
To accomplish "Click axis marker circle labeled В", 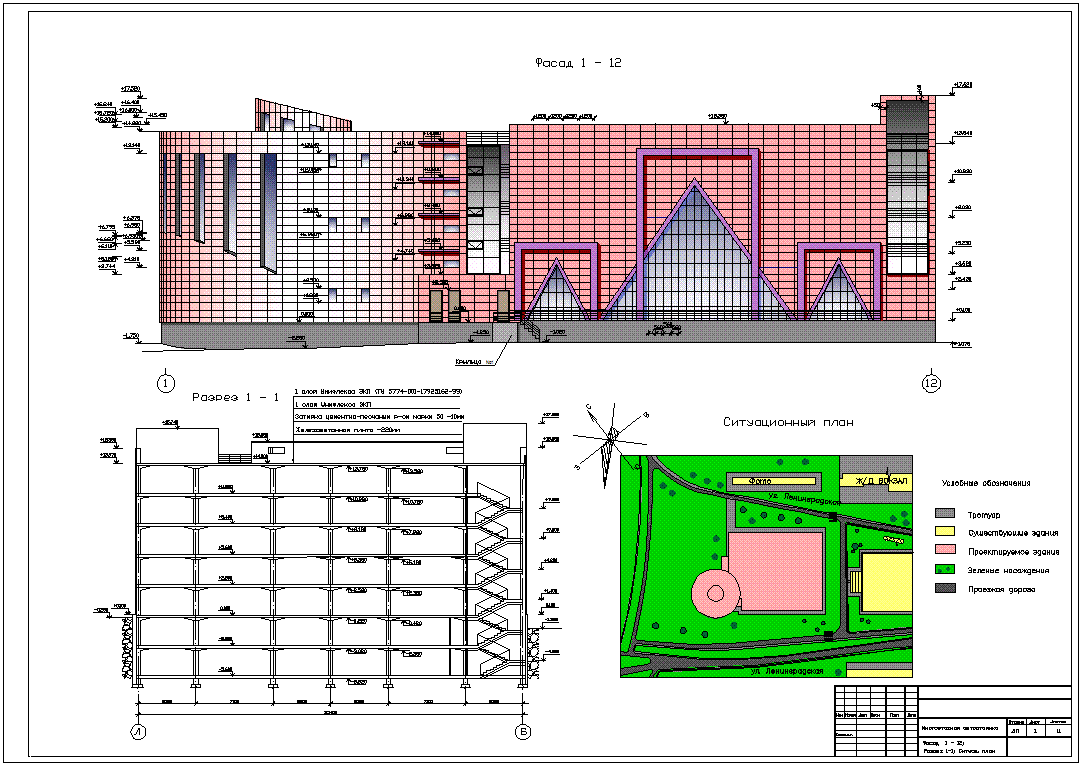I will pyautogui.click(x=522, y=733).
